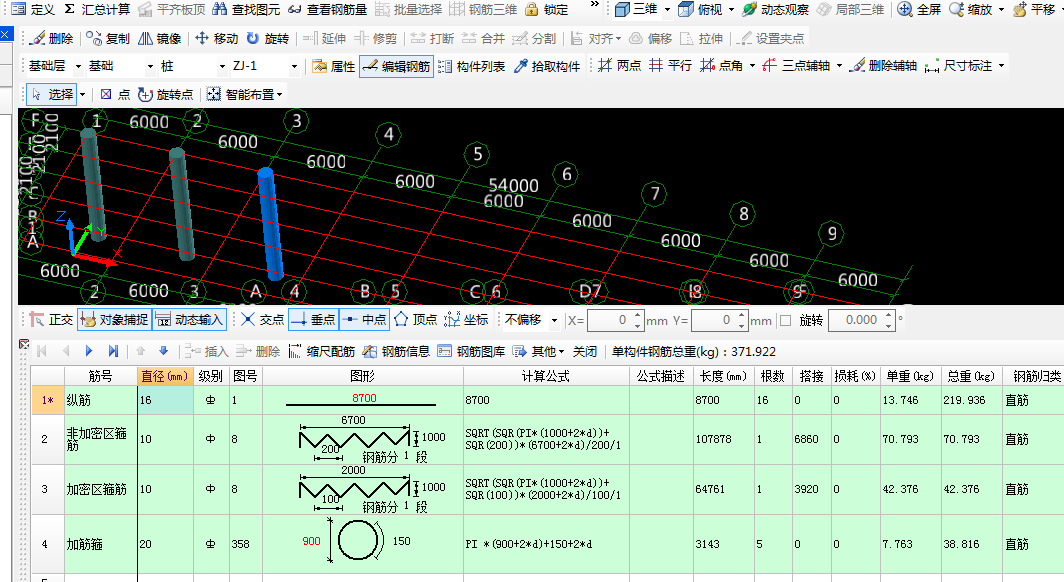Click the 纵筋 diameter cell 16

[166, 400]
